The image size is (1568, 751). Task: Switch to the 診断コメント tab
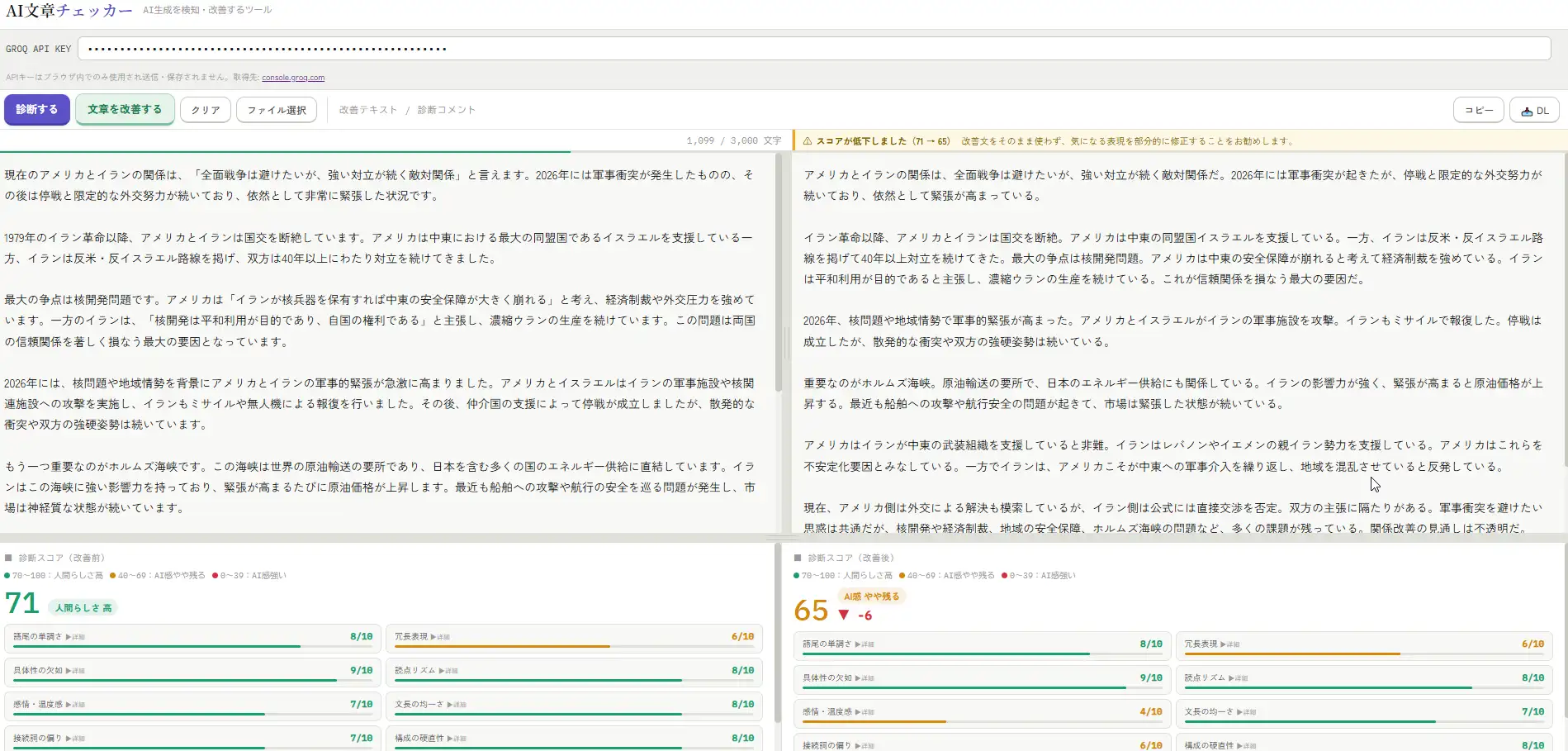click(446, 110)
